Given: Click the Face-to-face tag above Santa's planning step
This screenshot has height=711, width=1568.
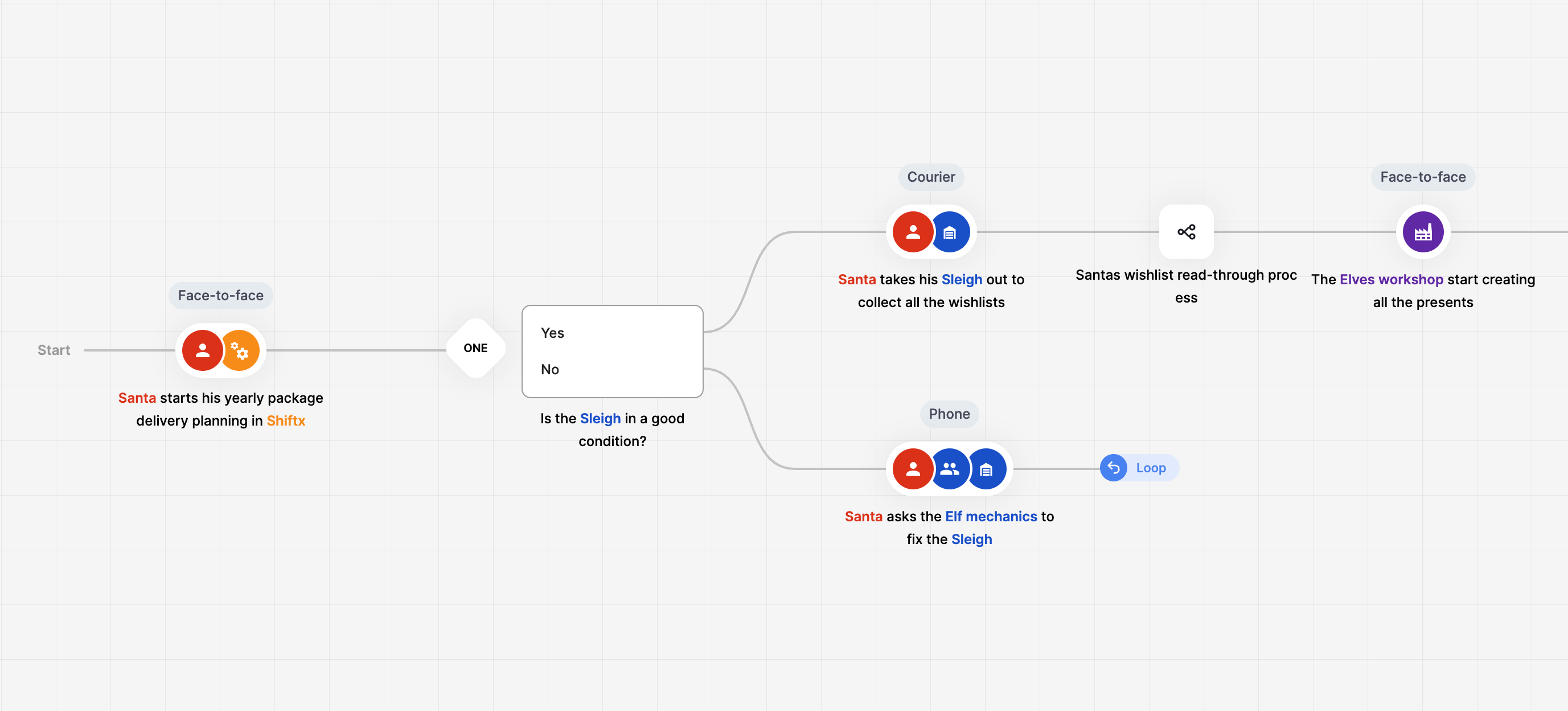Looking at the screenshot, I should click(x=220, y=296).
